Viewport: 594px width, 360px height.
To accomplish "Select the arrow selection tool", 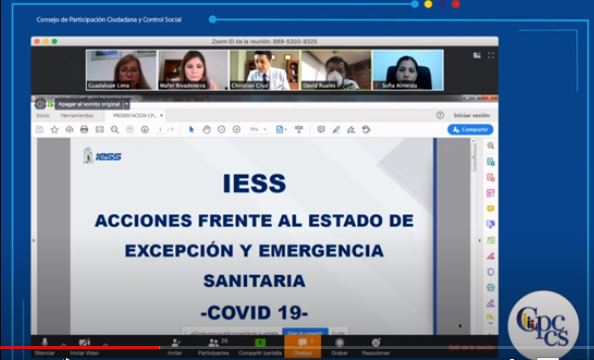I will click(x=191, y=130).
